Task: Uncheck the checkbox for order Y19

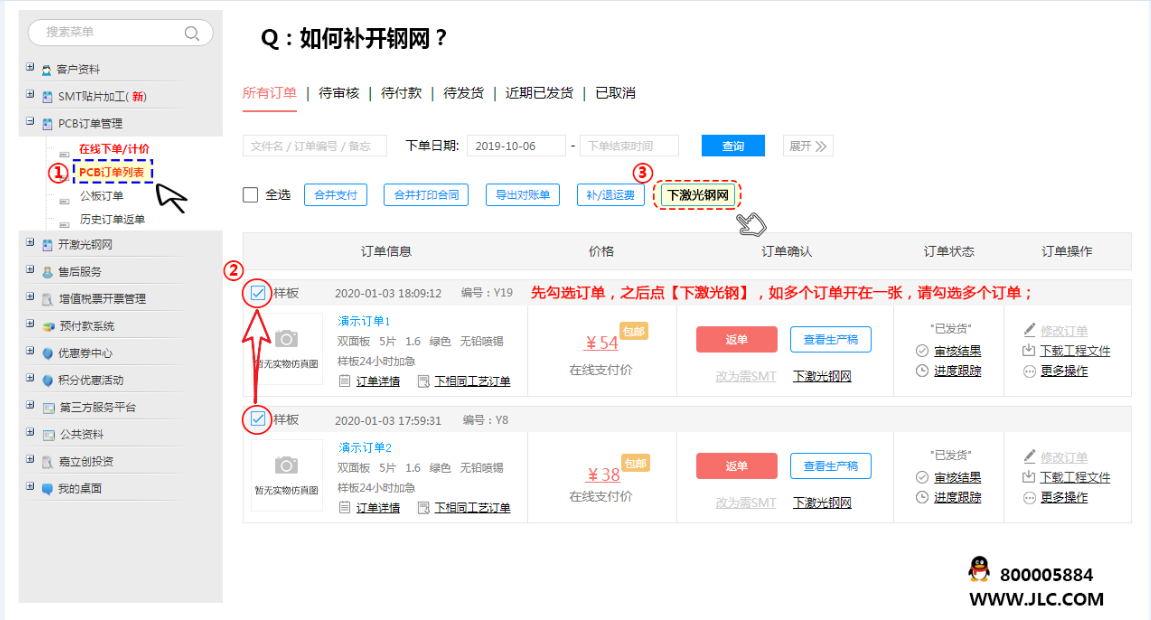Action: [x=258, y=293]
